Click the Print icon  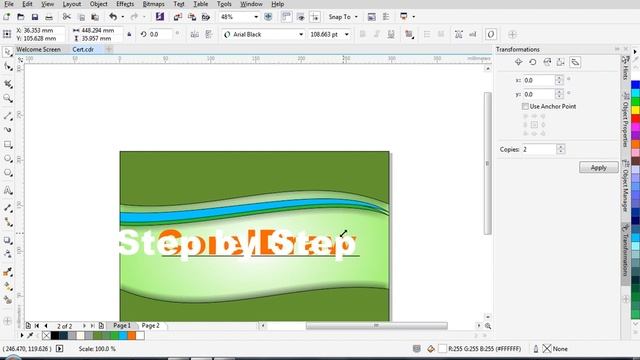(49, 17)
